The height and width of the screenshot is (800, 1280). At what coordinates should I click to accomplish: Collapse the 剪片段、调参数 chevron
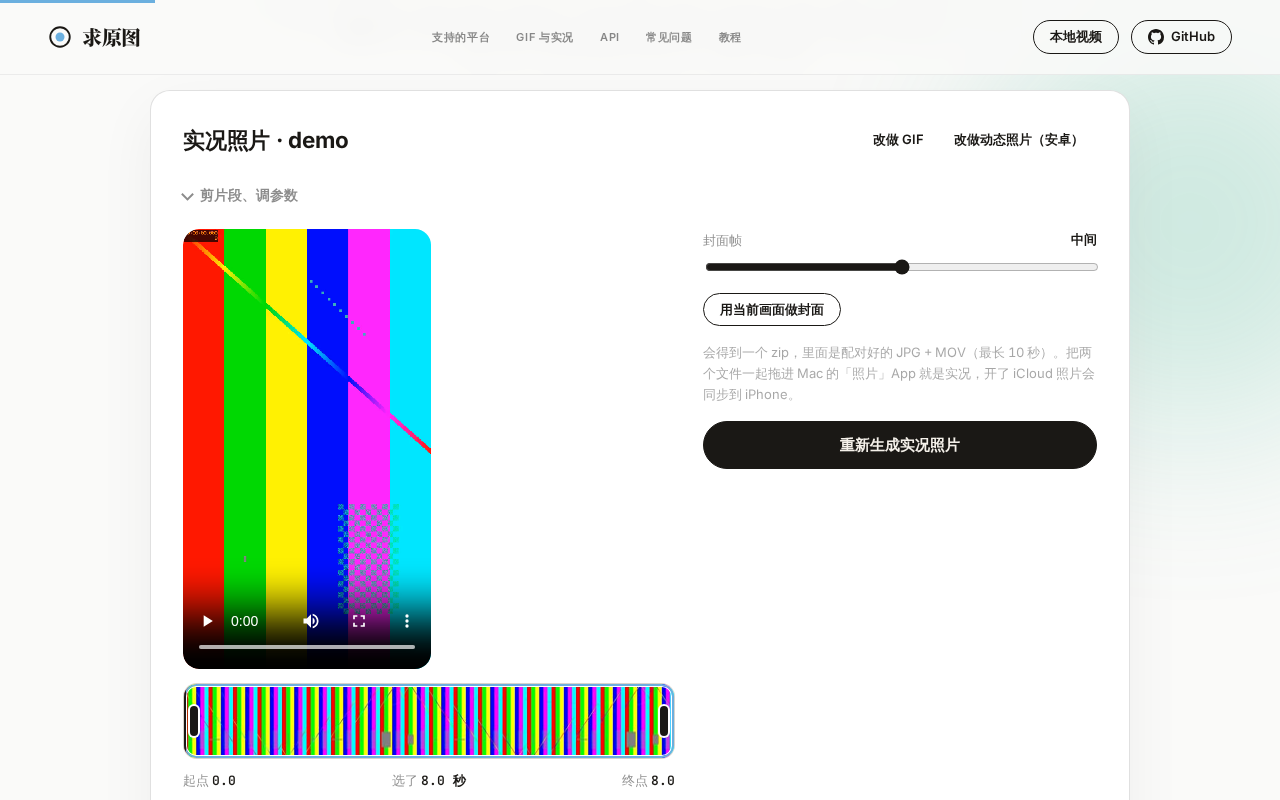187,196
